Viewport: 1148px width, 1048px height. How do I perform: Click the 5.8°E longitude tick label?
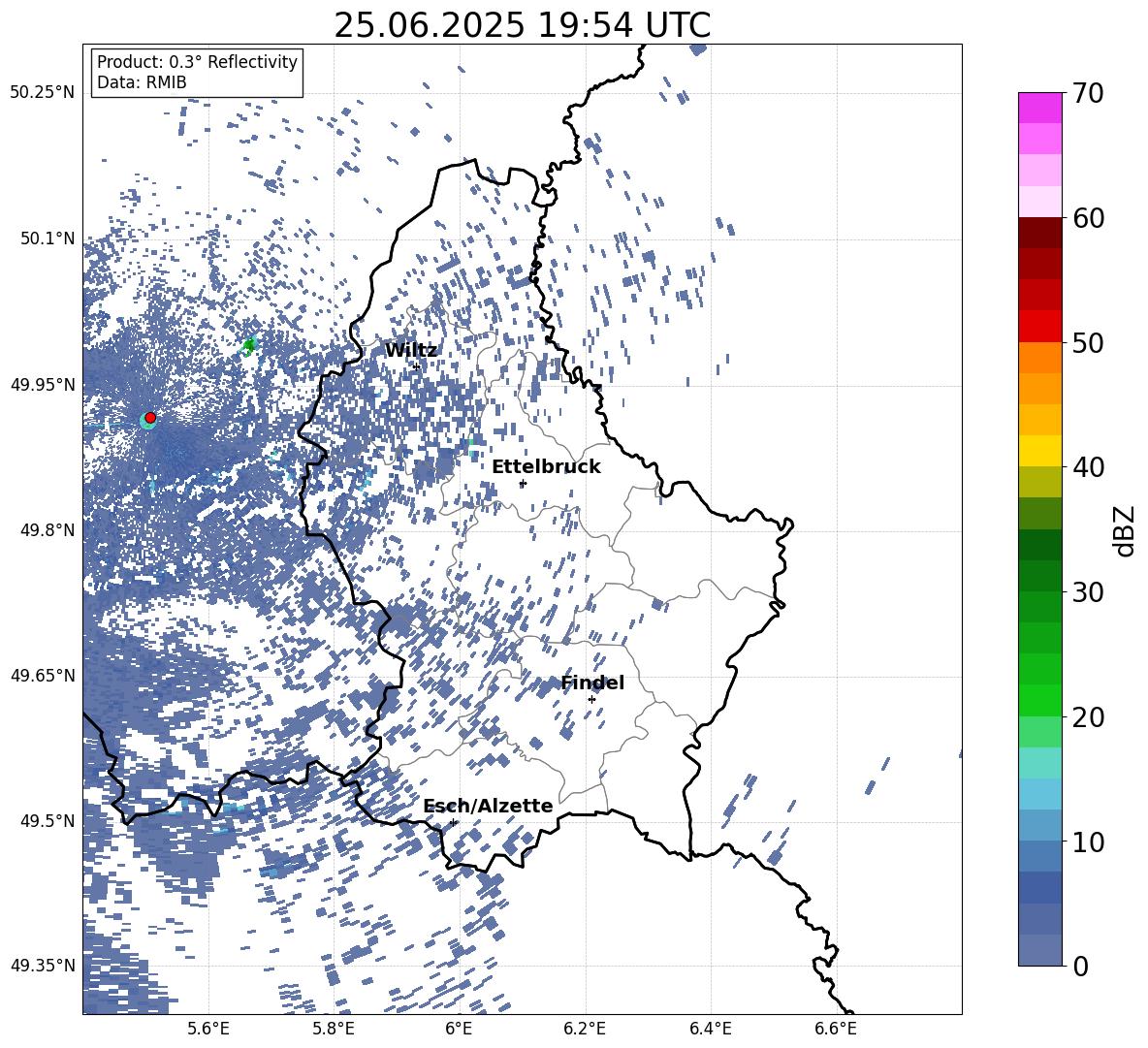tap(334, 1029)
